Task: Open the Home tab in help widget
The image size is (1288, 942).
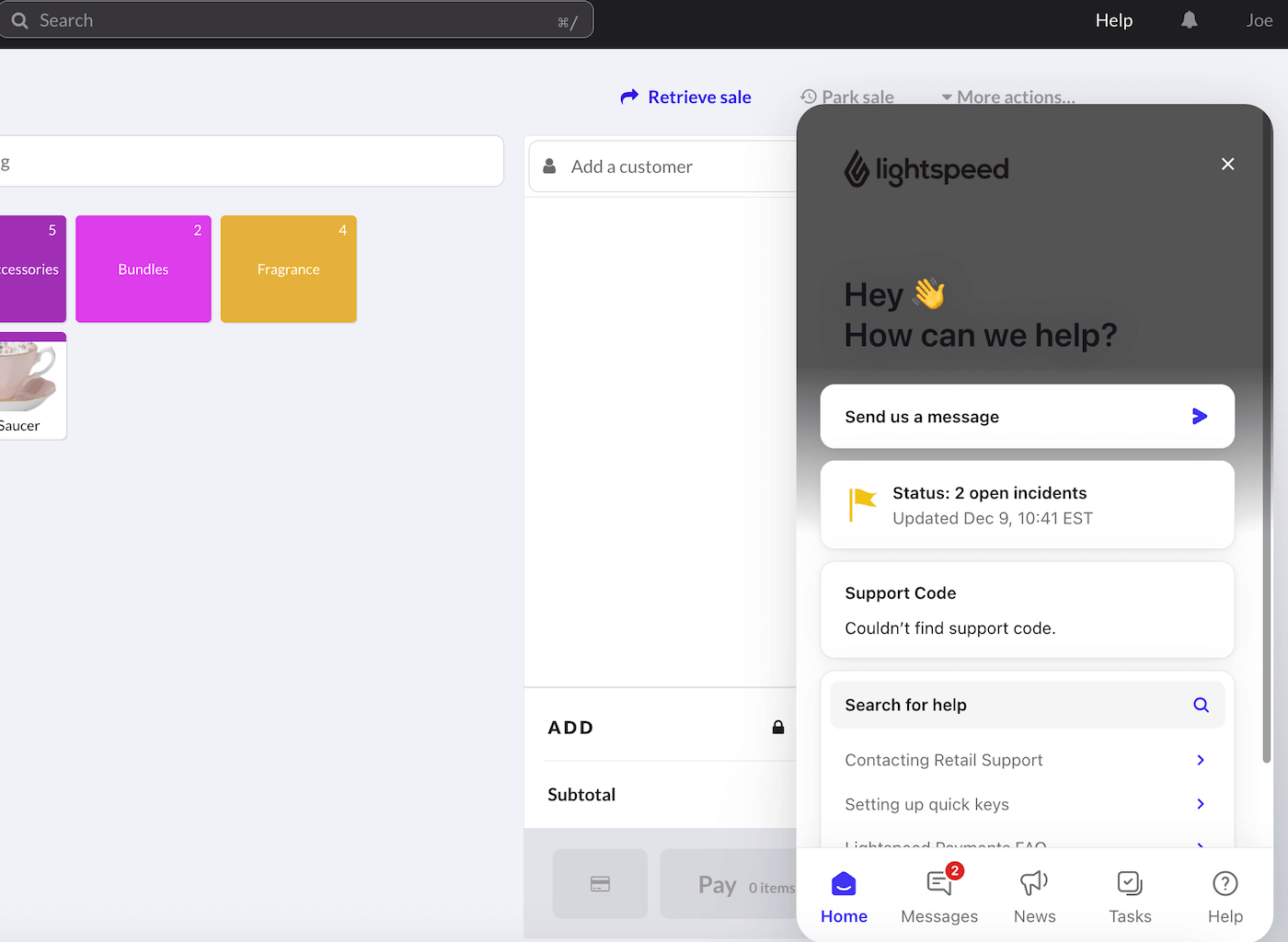Action: click(x=844, y=897)
